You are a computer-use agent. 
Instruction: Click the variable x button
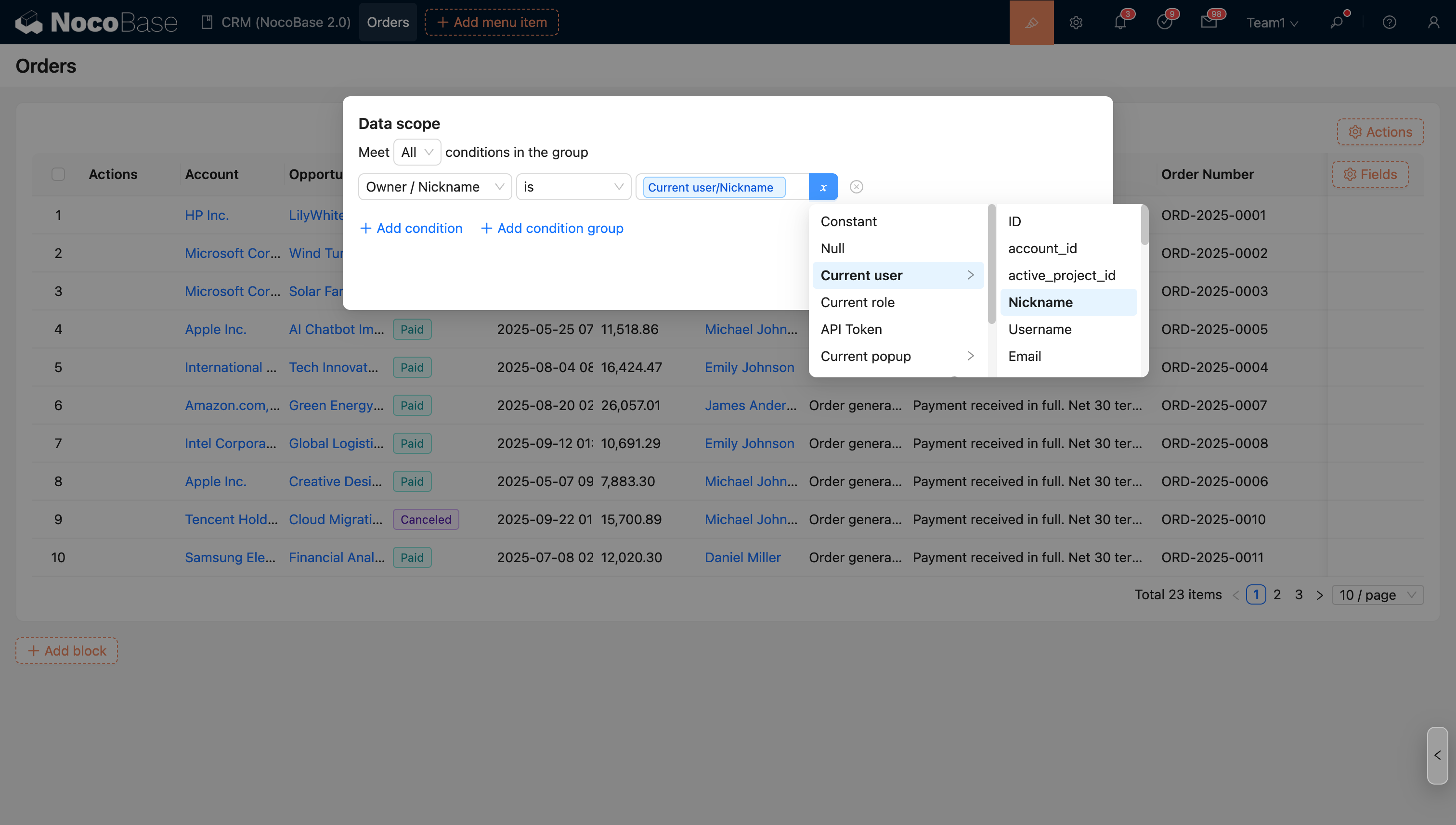[823, 187]
